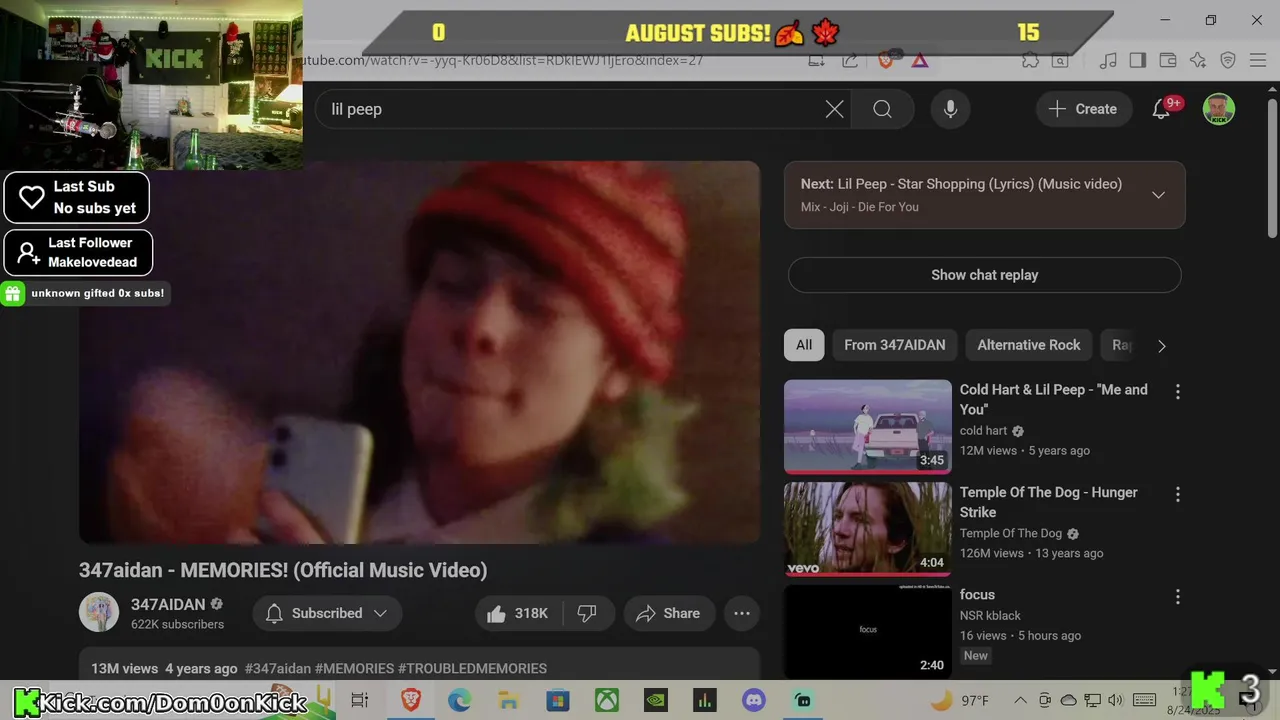Click the #TROUBLEDMEMORIES hashtag
1280x720 pixels.
coord(472,668)
